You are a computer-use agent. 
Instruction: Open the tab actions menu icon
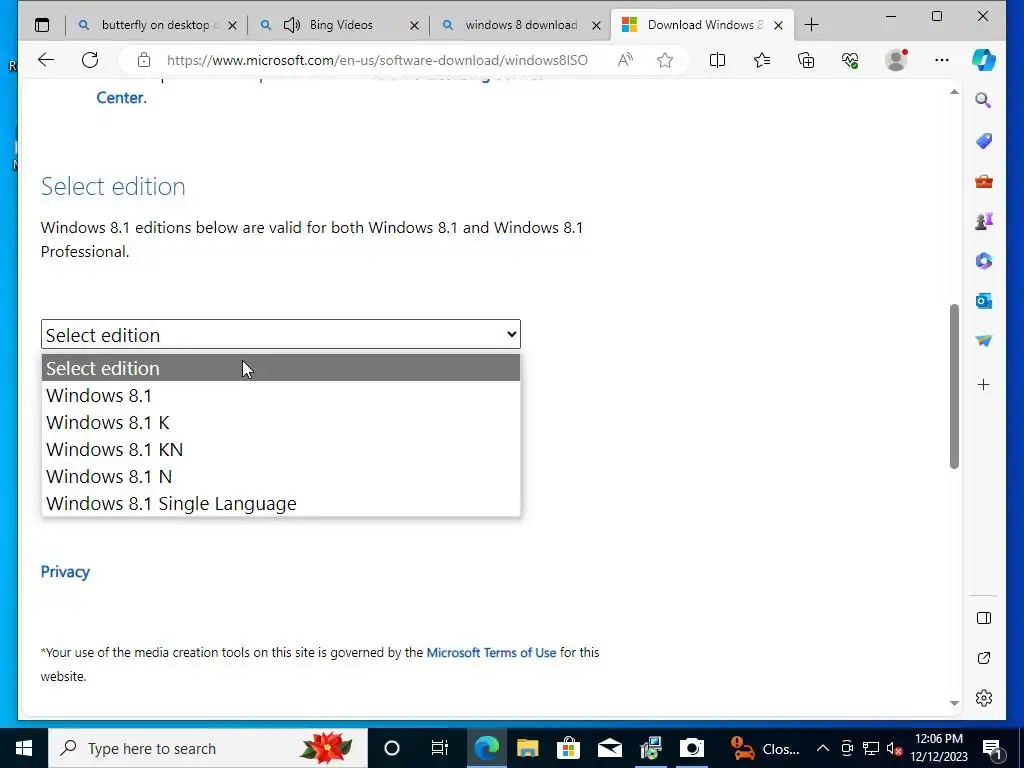tap(42, 25)
